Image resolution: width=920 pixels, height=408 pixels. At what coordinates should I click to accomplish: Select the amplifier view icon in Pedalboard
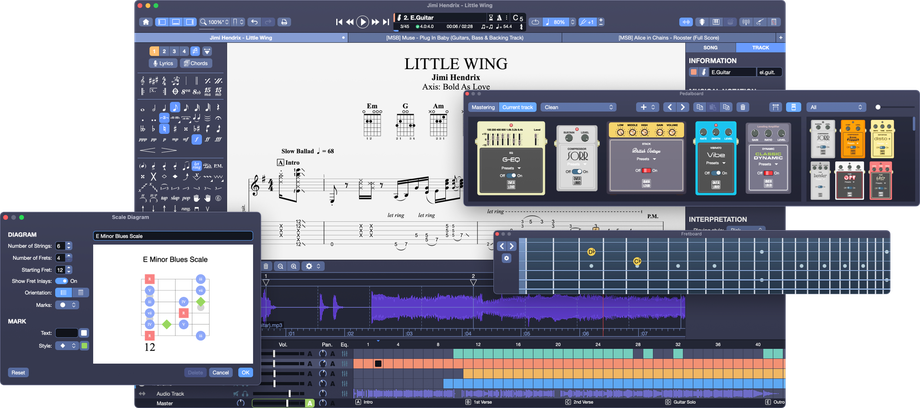click(776, 107)
